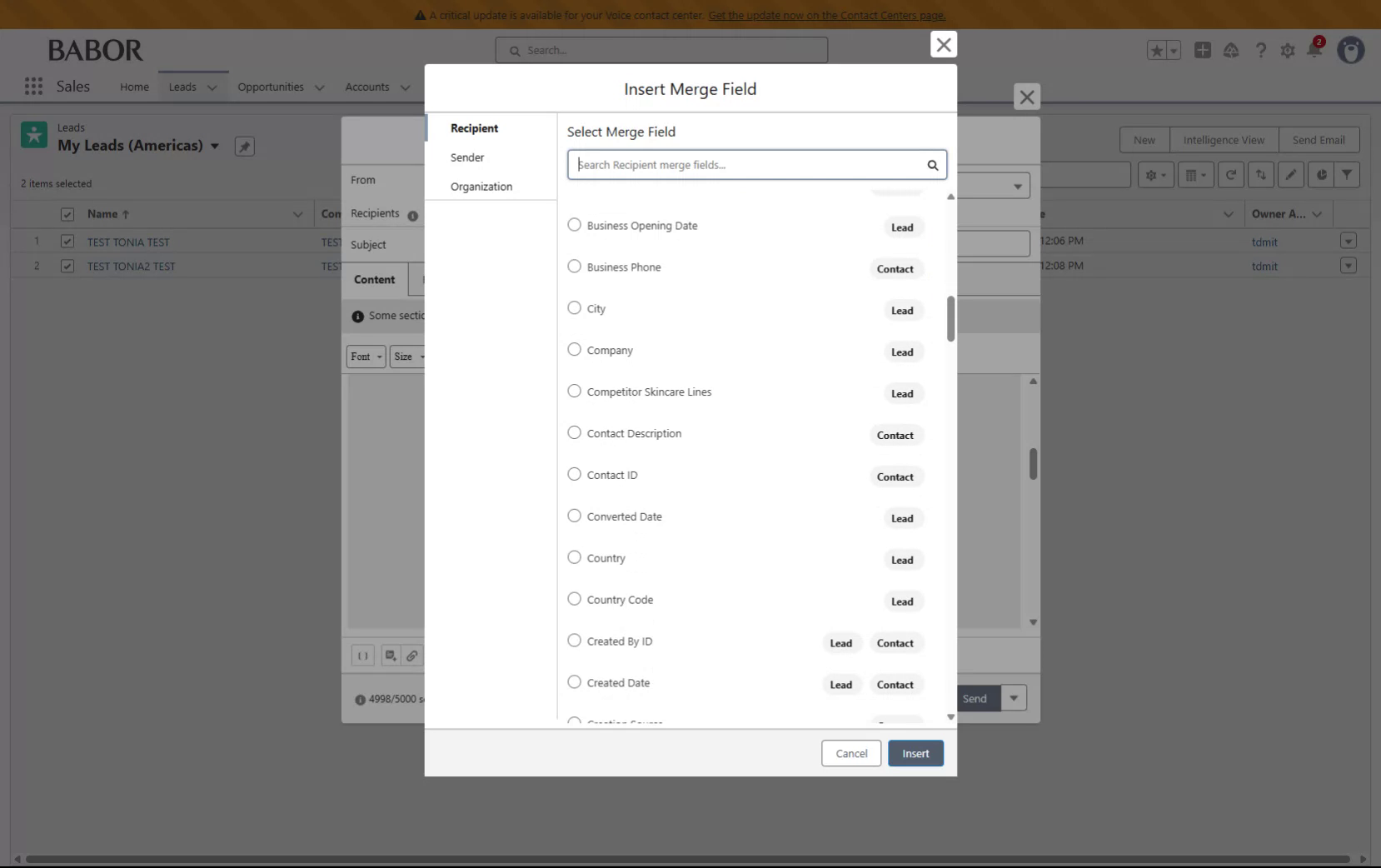Viewport: 1381px width, 868px height.
Task: Open filters with the funnel icon
Action: (x=1347, y=174)
